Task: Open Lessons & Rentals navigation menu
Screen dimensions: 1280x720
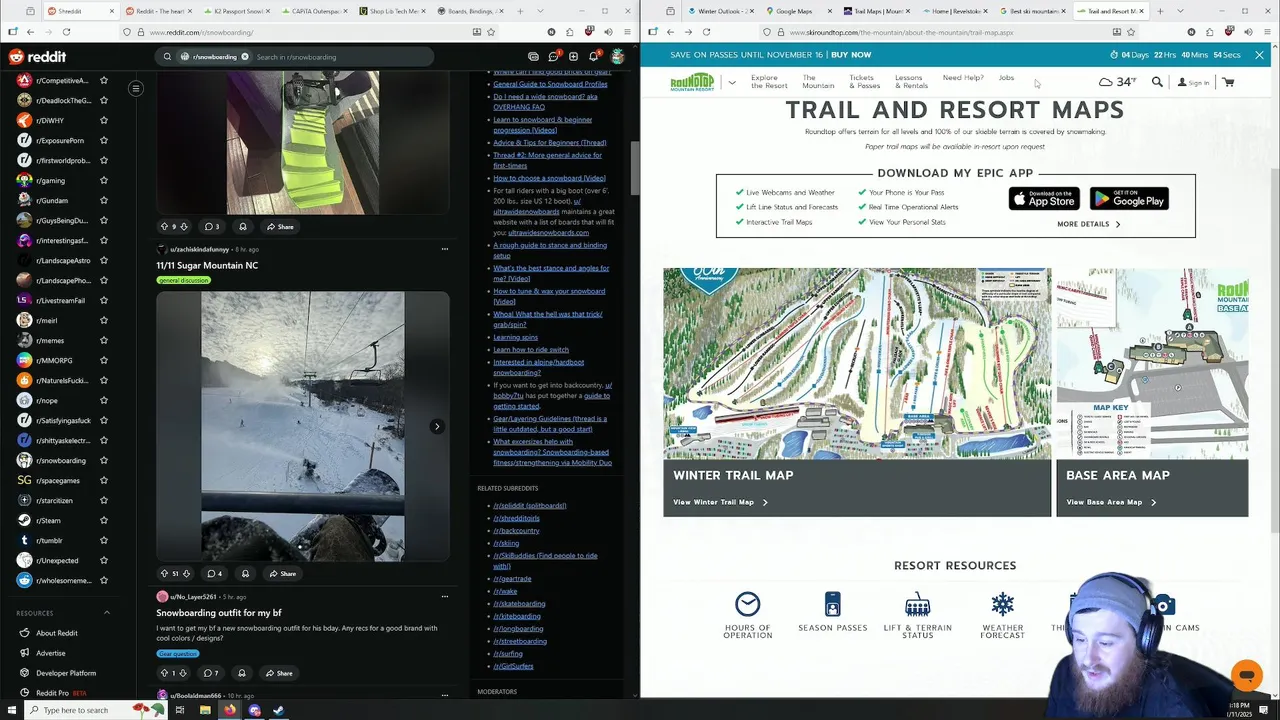Action: [x=911, y=81]
